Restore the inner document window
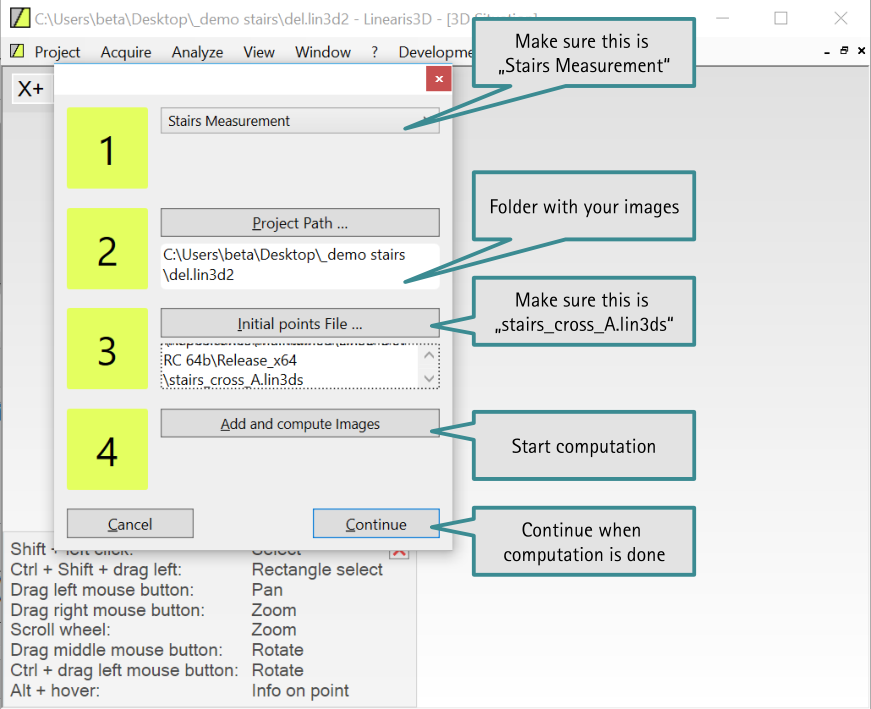The height and width of the screenshot is (709, 871). (844, 51)
